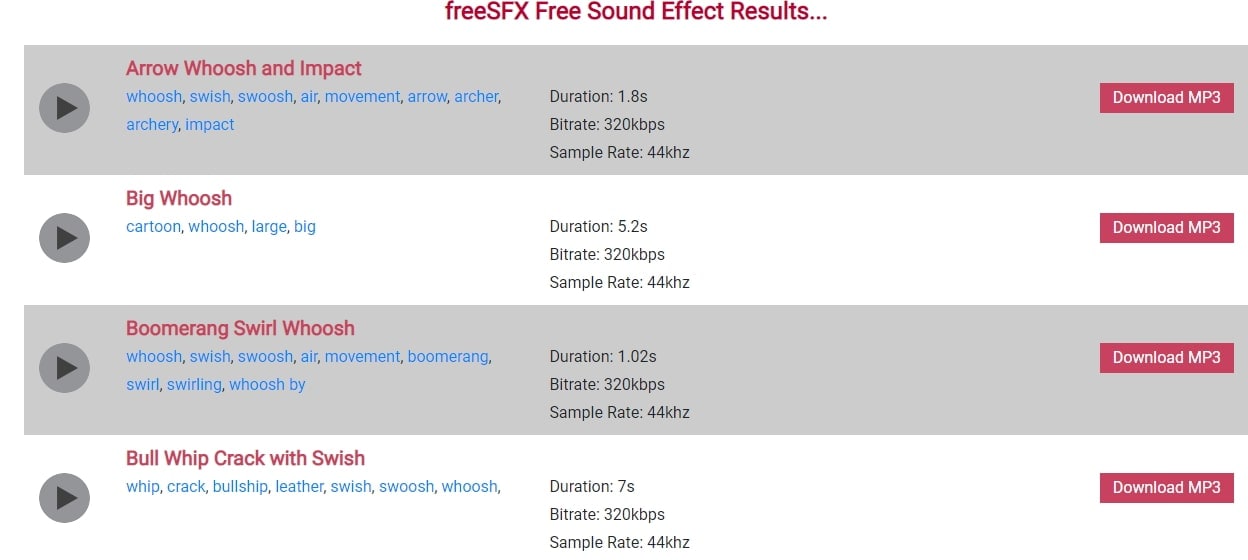Open the Big Whoosh title link
This screenshot has width=1248, height=560.
(x=178, y=199)
